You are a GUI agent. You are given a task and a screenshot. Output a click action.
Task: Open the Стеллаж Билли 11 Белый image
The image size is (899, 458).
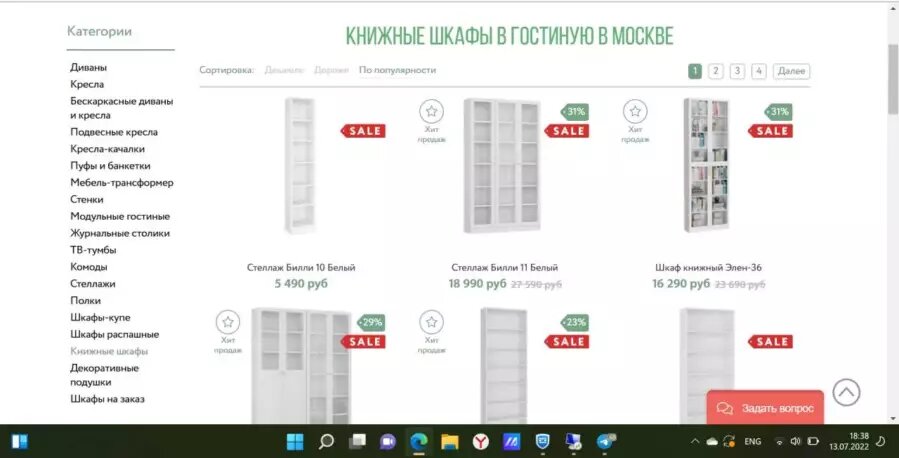click(502, 166)
